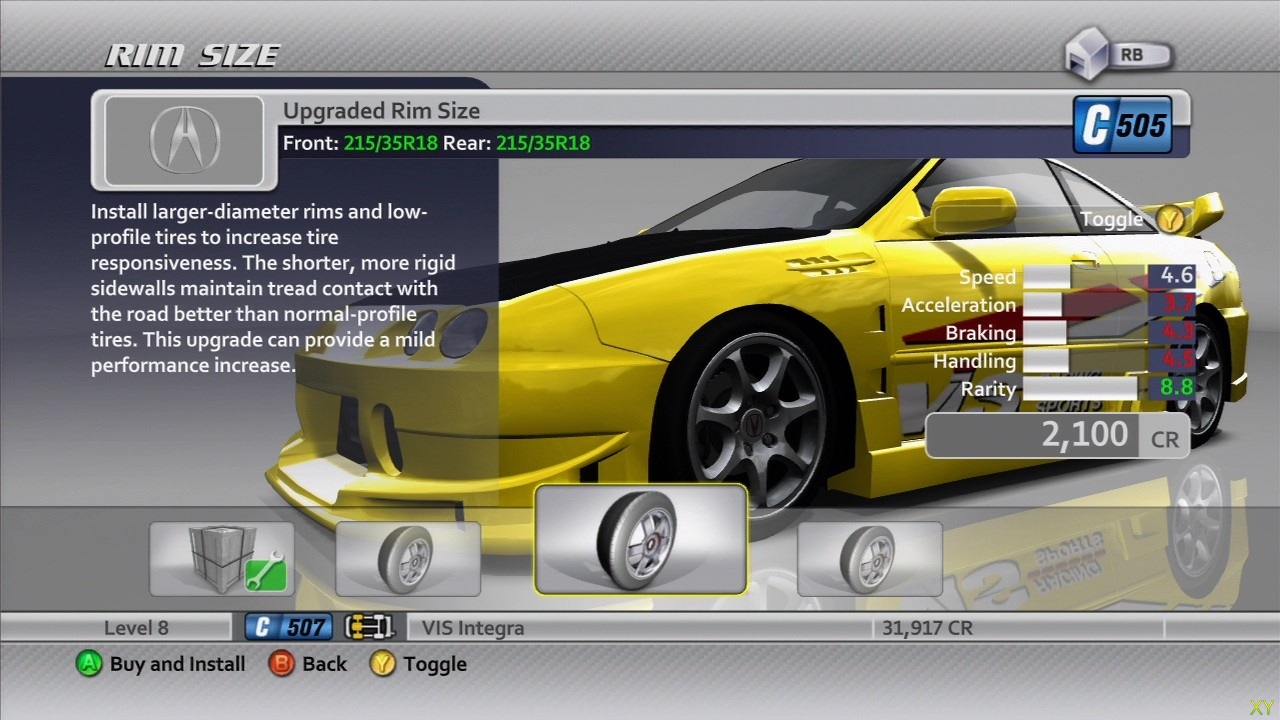1280x720 pixels.
Task: Open the RB garage cube icon
Action: pos(1088,57)
